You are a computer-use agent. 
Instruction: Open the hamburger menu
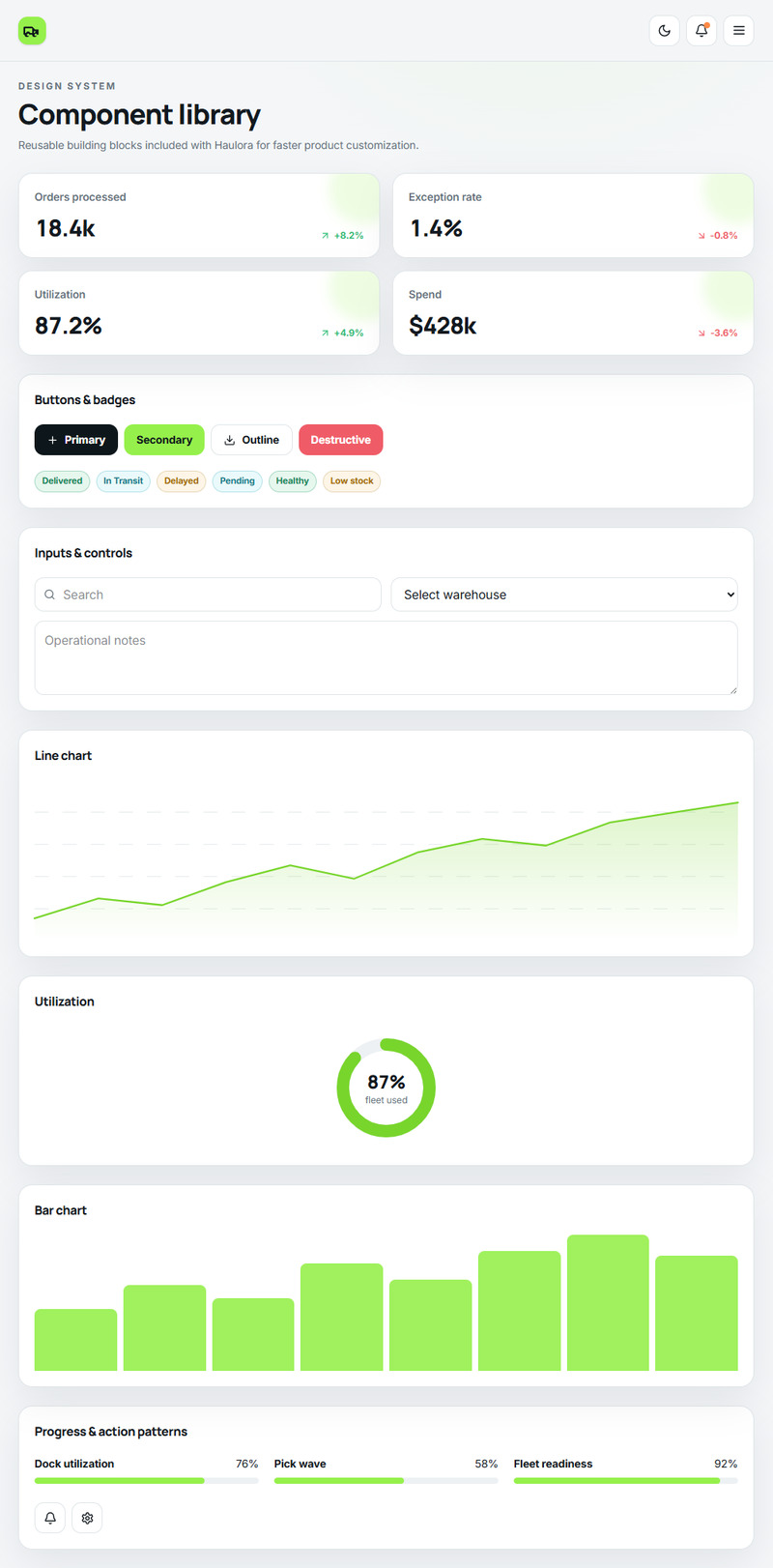(x=739, y=31)
